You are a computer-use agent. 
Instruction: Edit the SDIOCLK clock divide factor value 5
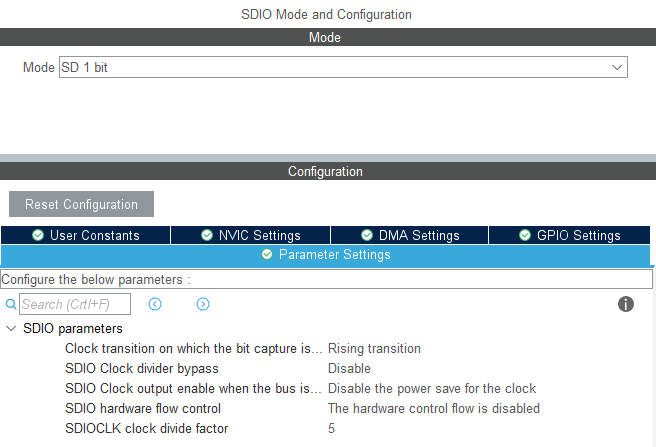tap(331, 428)
